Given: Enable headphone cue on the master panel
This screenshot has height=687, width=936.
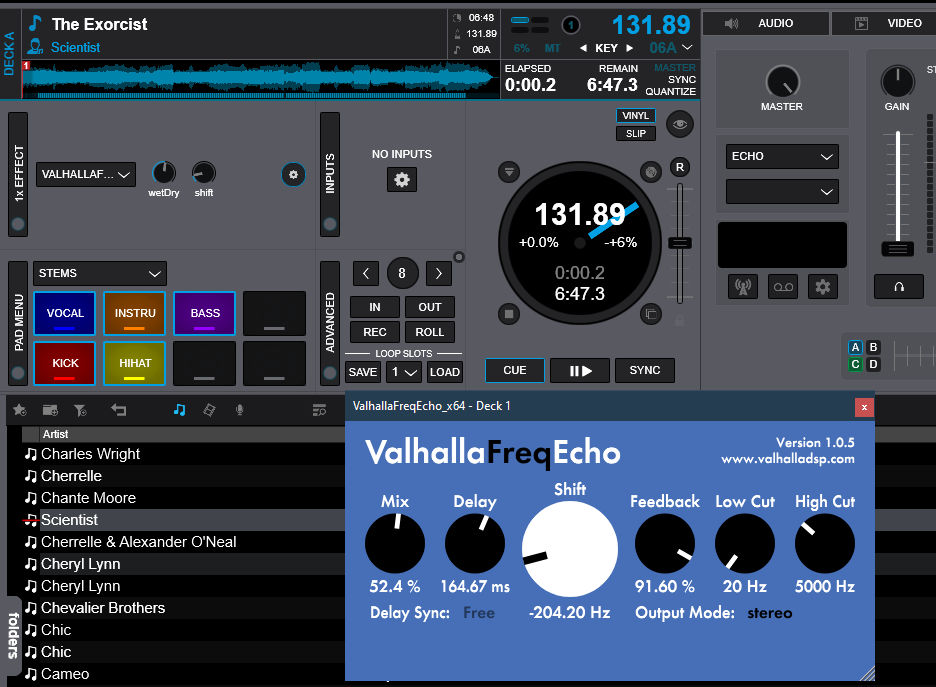Looking at the screenshot, I should click(x=897, y=286).
